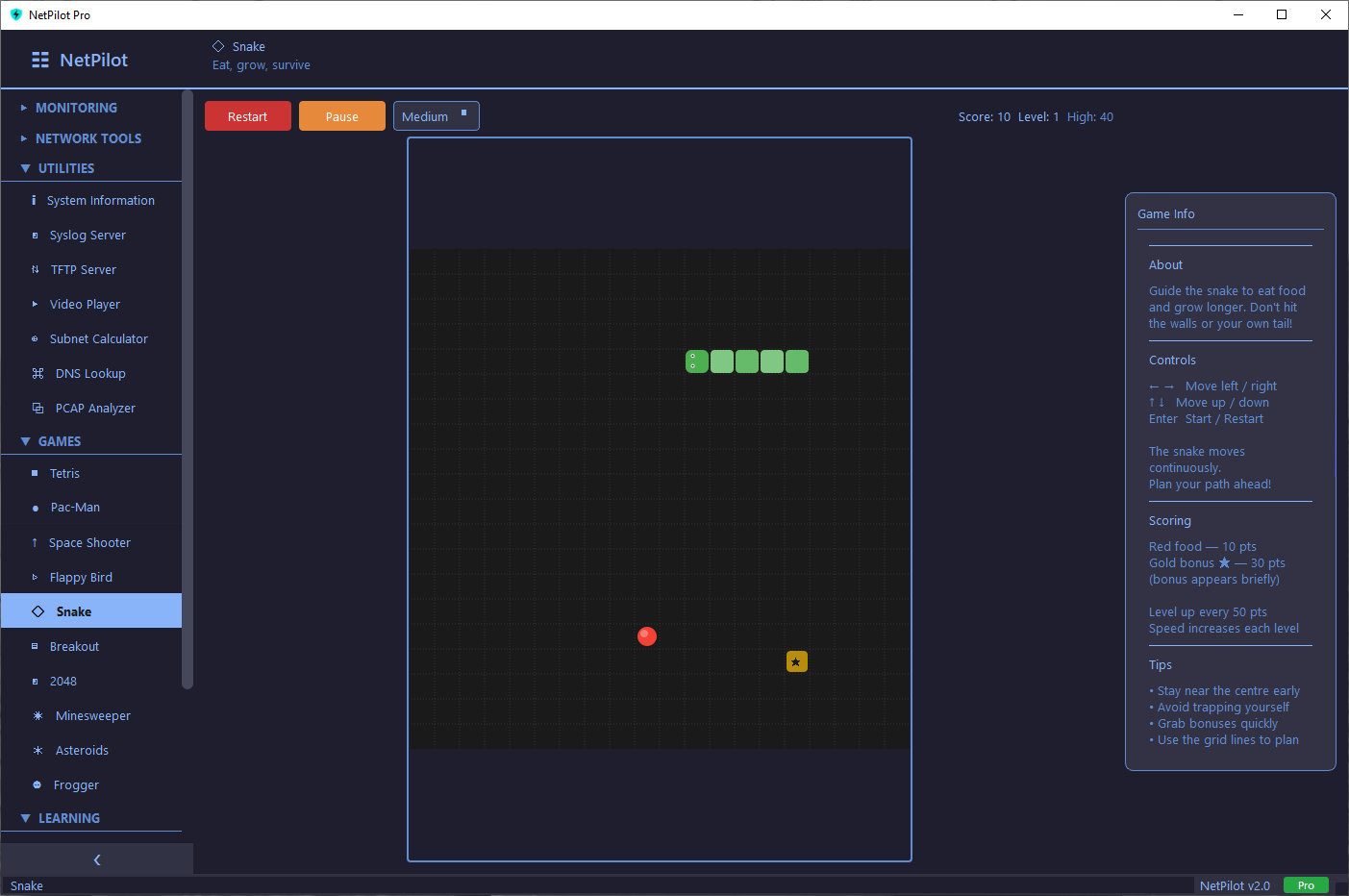Click the NetPilot hamburger menu icon
Screen dimensions: 1349x896
pos(40,60)
